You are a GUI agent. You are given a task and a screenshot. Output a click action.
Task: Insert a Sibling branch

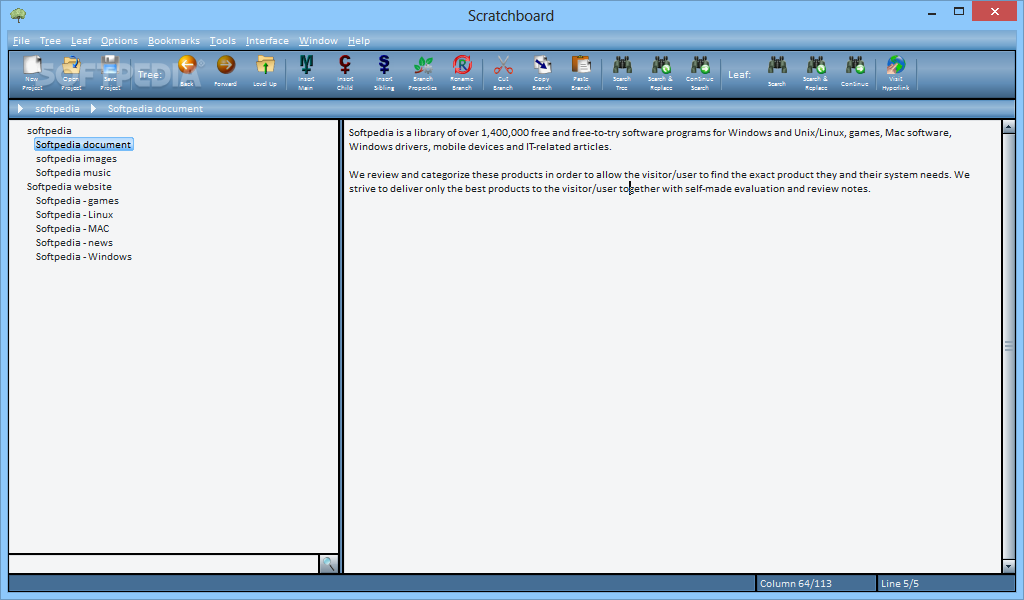[x=384, y=72]
